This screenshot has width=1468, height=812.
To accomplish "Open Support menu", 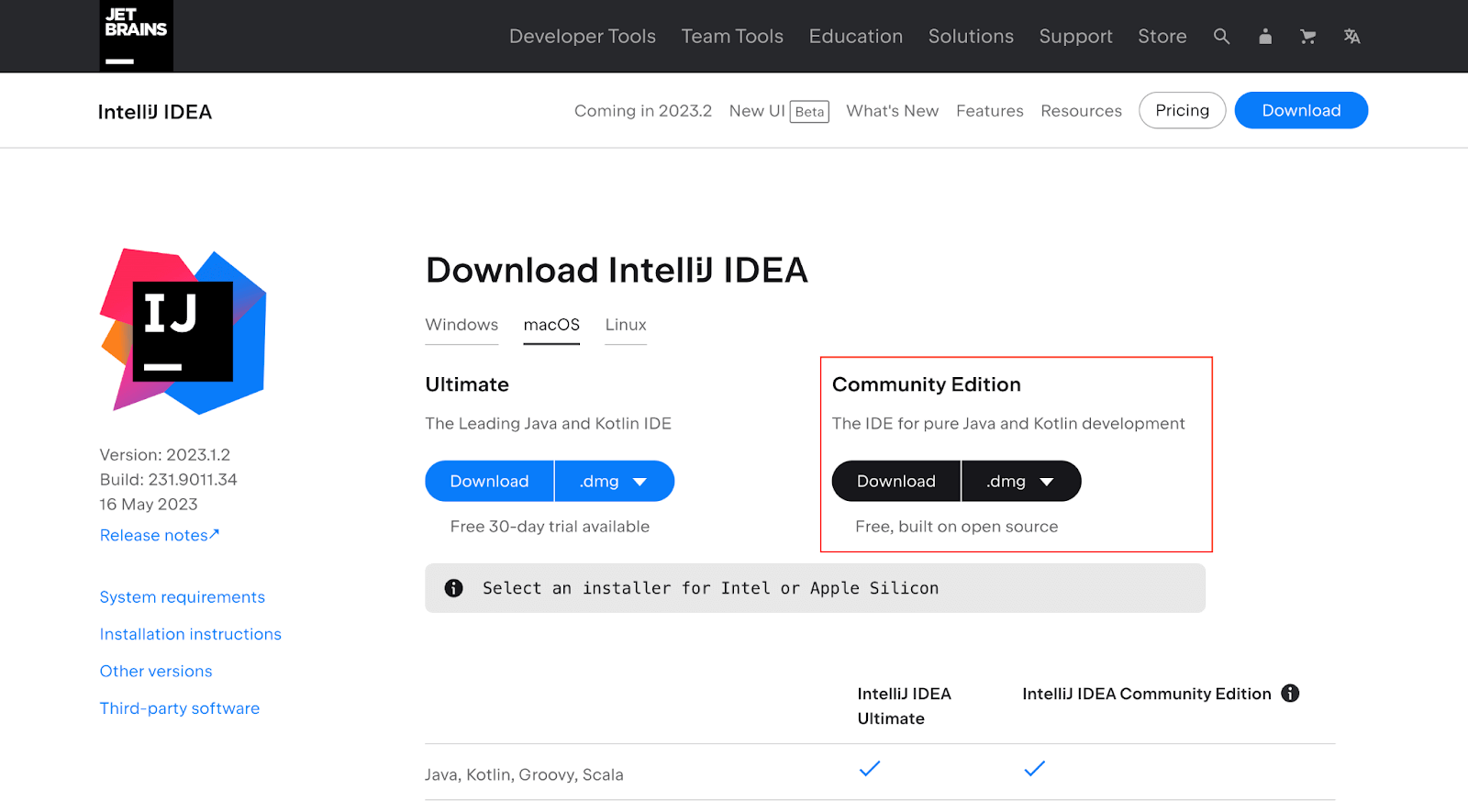I will pos(1075,37).
